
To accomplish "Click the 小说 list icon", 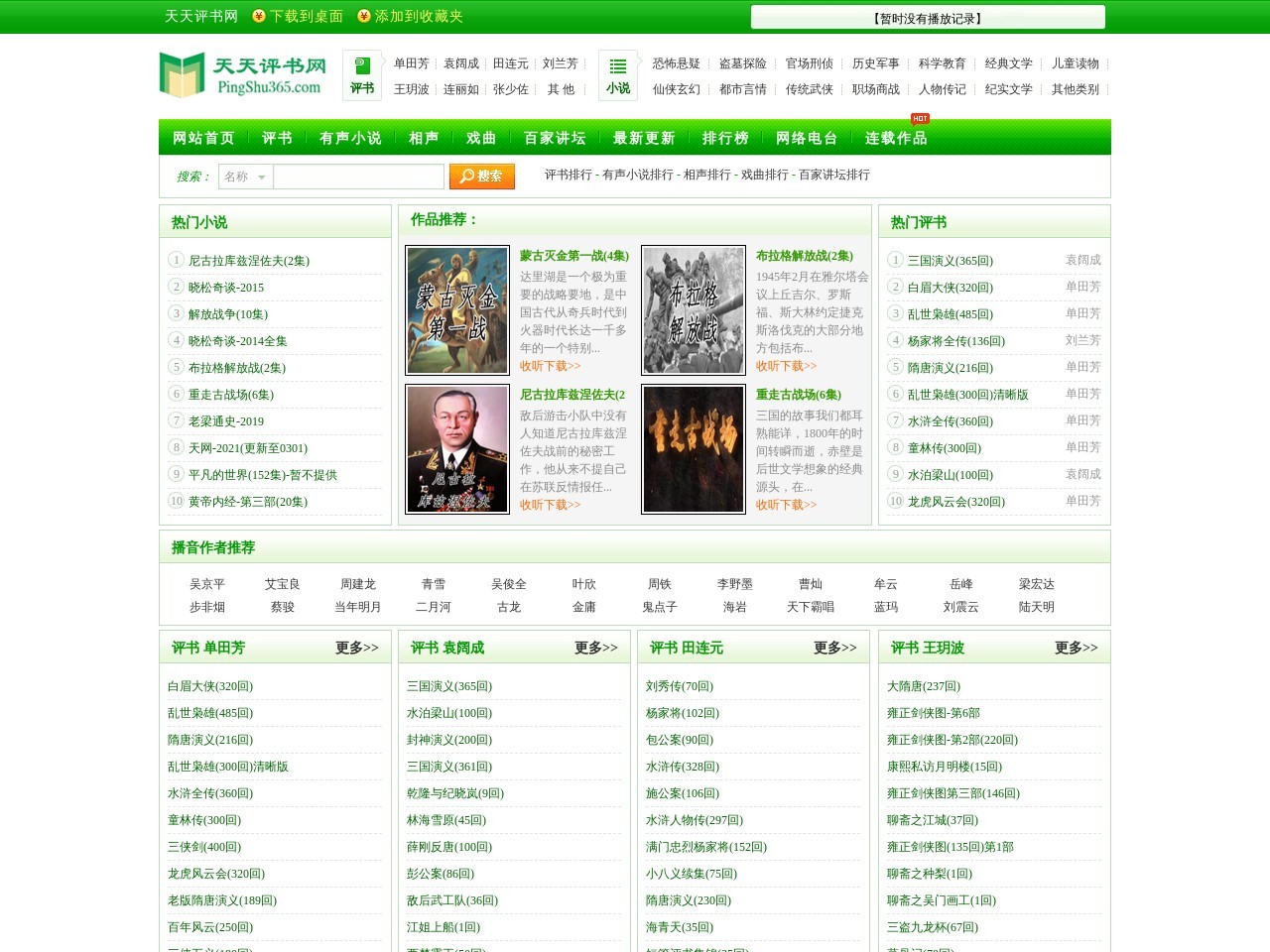I will [617, 66].
